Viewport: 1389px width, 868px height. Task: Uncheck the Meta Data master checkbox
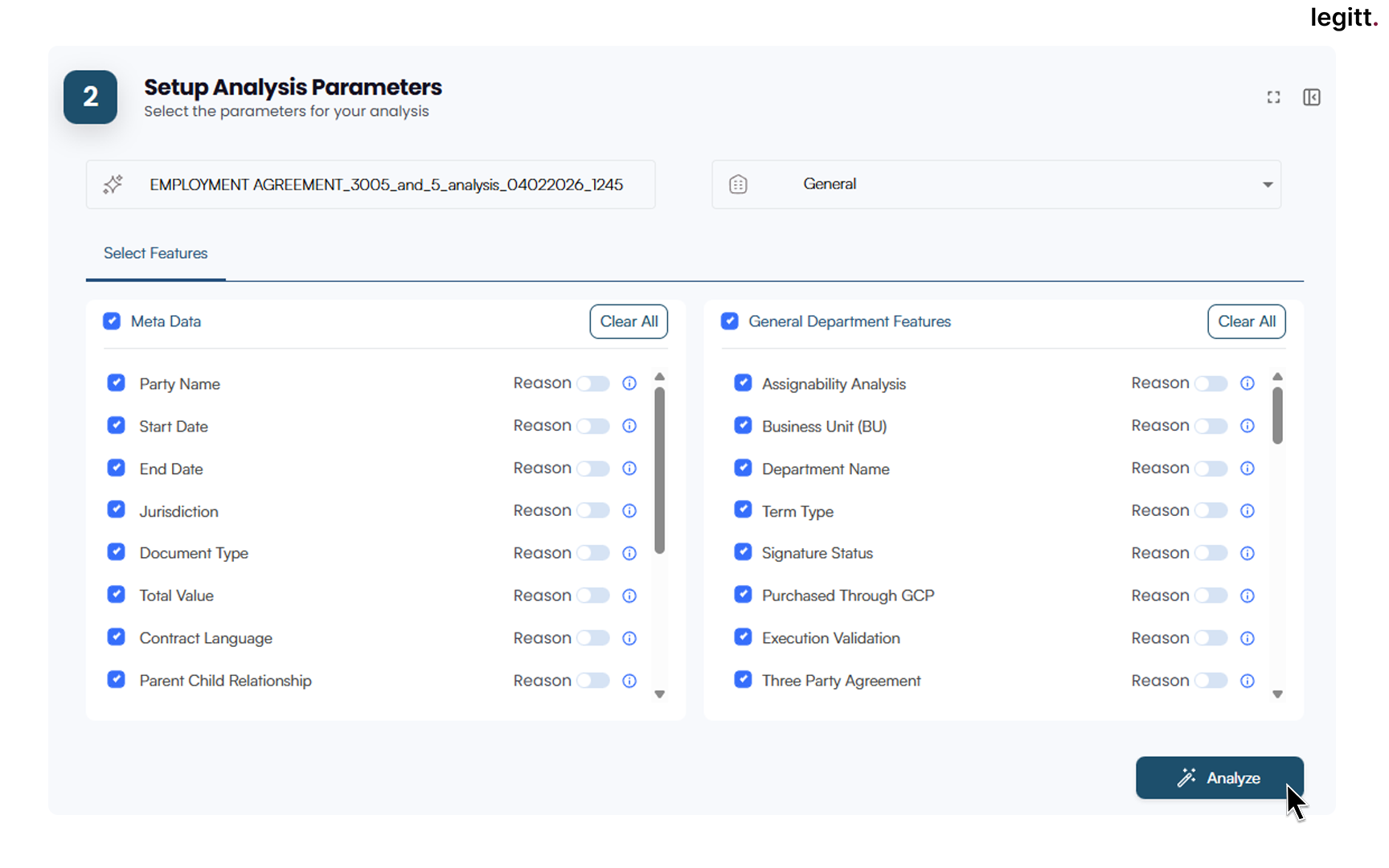[111, 321]
